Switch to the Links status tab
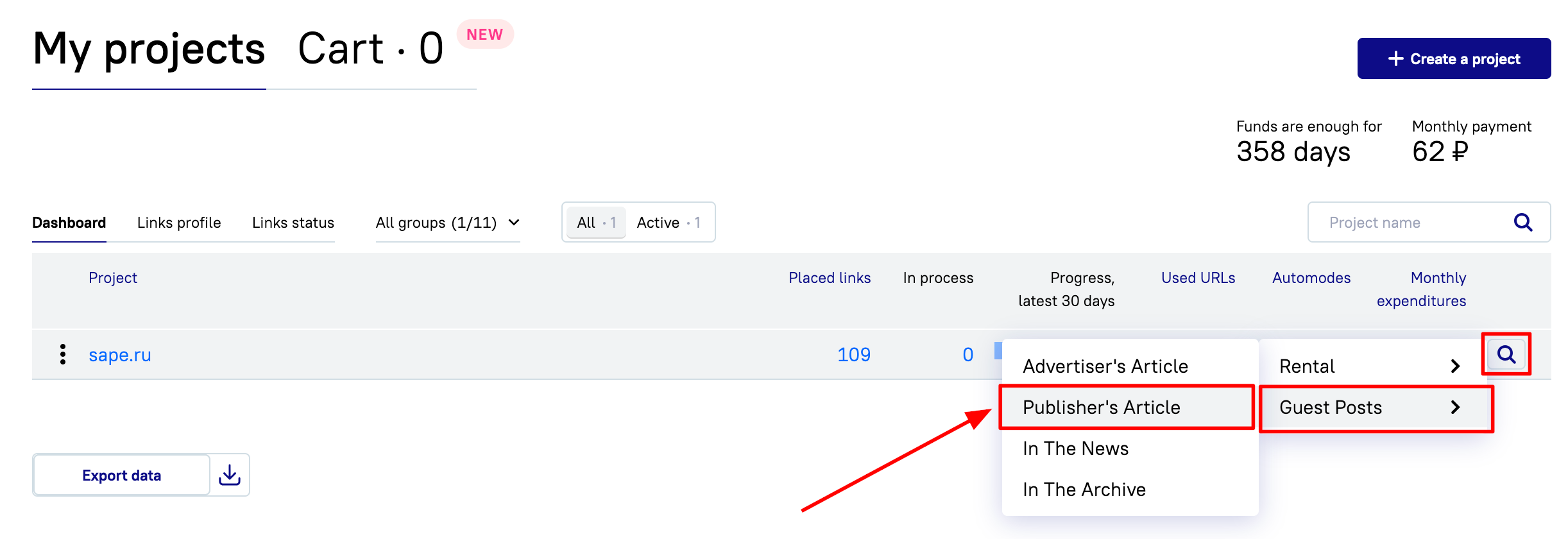The width and height of the screenshot is (1568, 539). click(293, 223)
